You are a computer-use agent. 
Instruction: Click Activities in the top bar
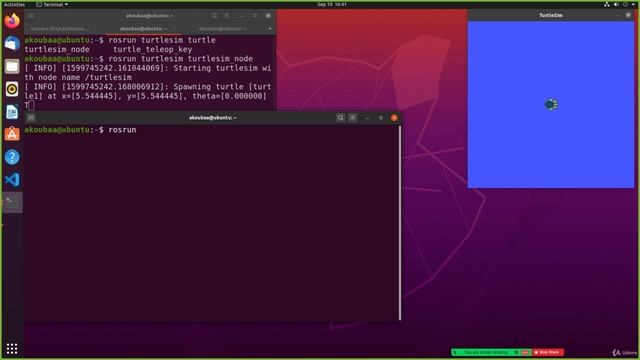[x=14, y=4]
